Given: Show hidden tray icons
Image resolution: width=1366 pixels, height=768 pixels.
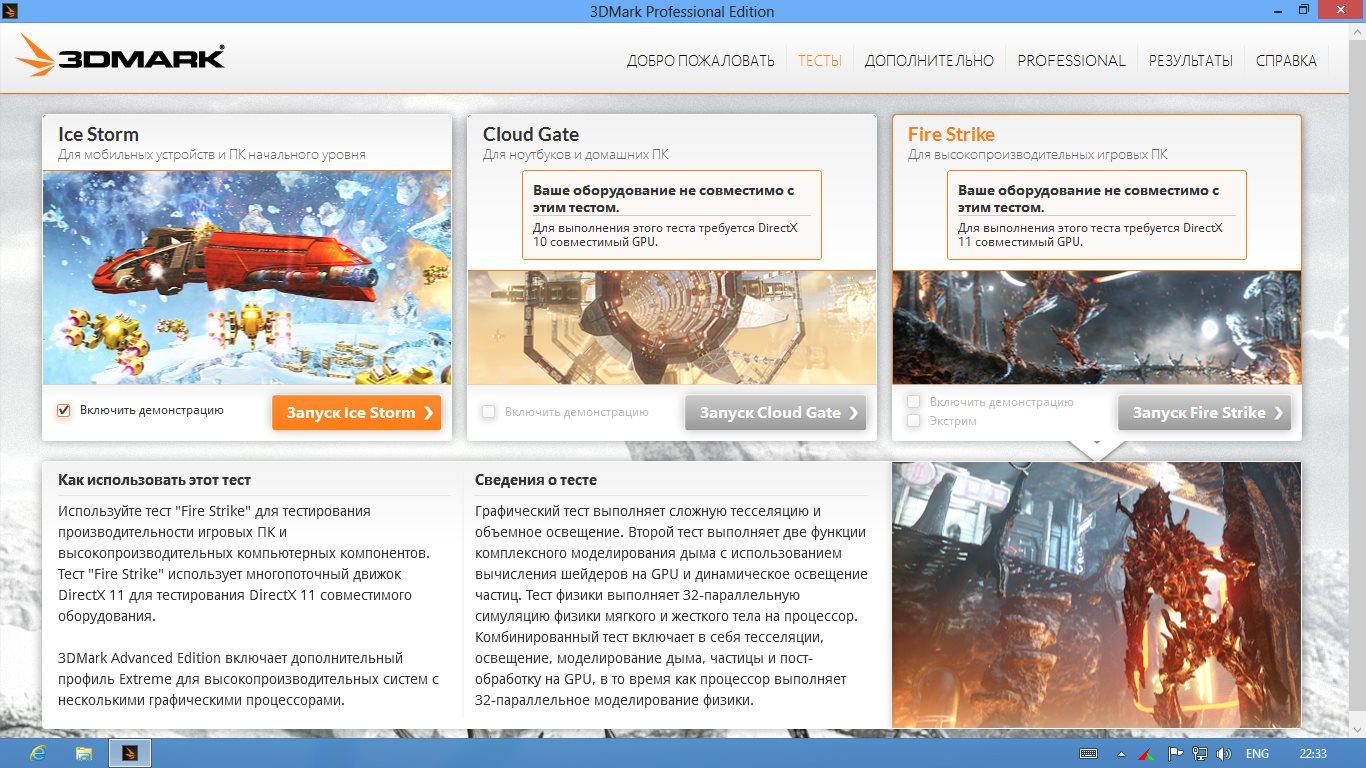Looking at the screenshot, I should tap(1121, 754).
